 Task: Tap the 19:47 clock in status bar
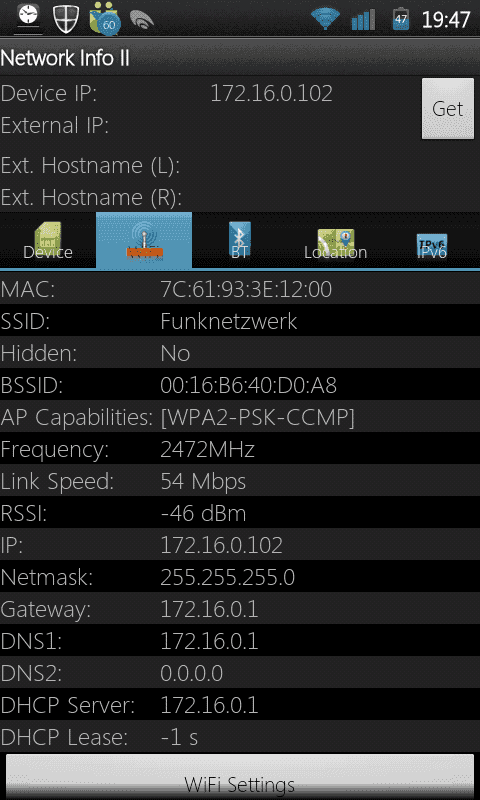(x=446, y=20)
